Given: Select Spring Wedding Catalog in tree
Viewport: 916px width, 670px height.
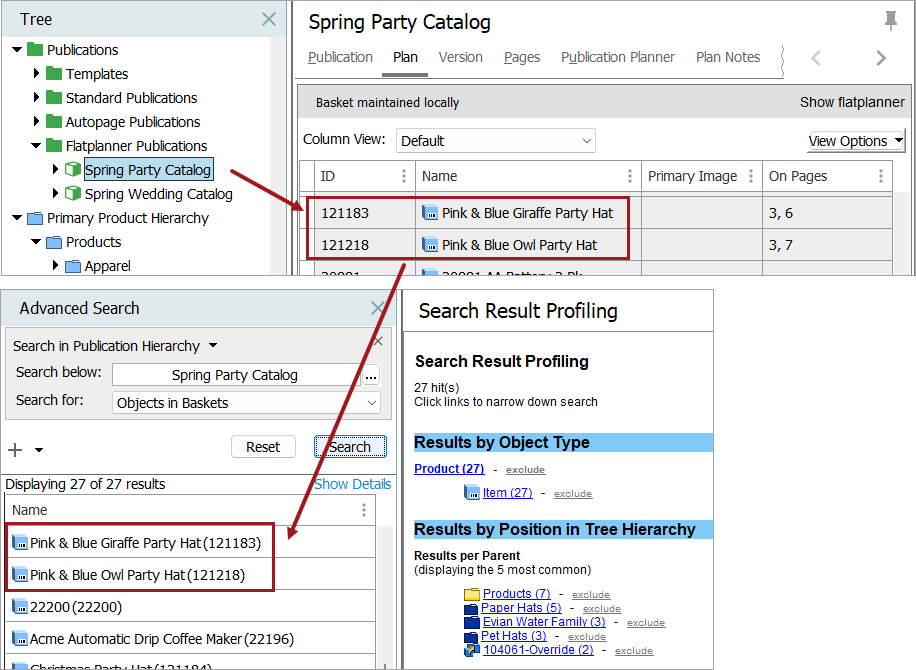Looking at the screenshot, I should click(158, 194).
